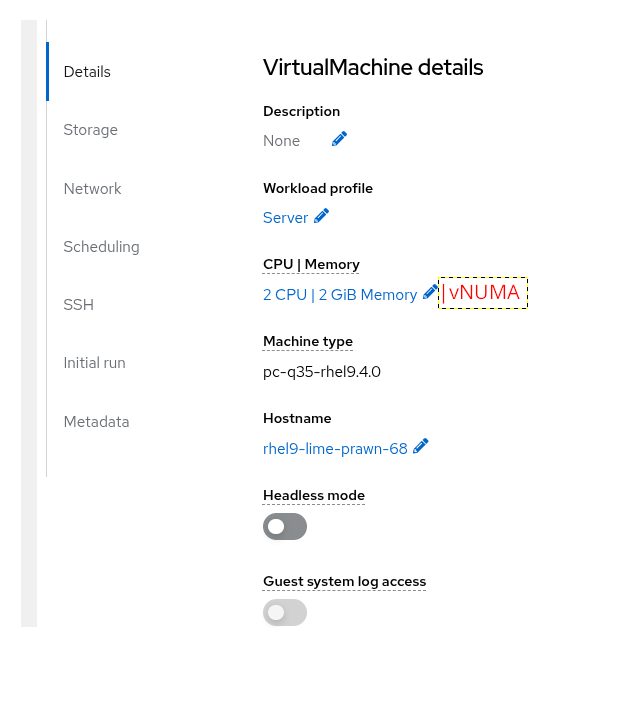Switch to the Storage tab

coord(90,130)
